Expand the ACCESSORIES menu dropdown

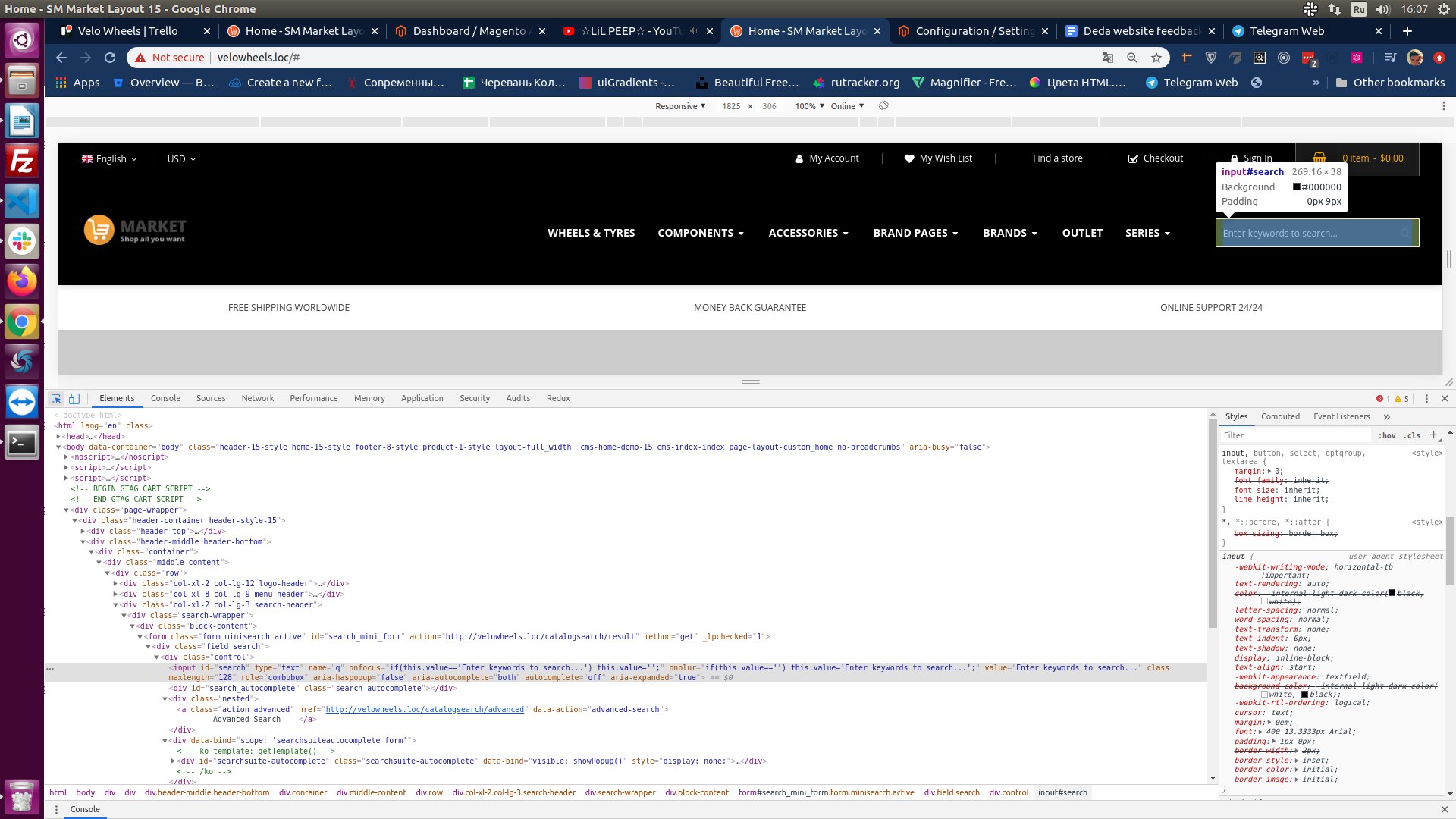pos(808,233)
